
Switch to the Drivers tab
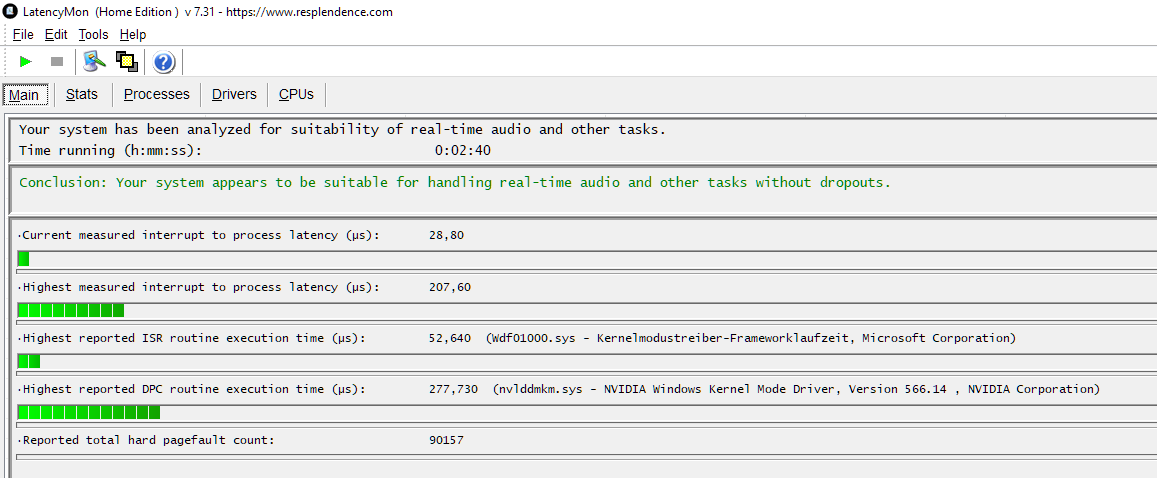234,94
